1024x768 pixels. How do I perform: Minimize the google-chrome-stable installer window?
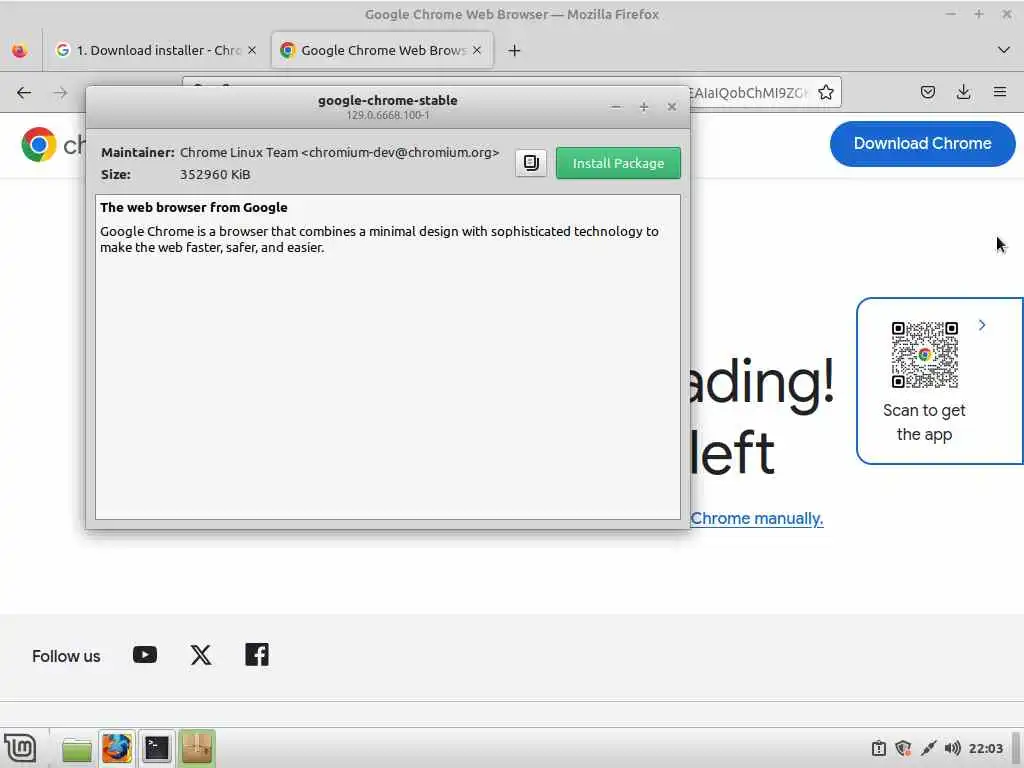(x=616, y=106)
